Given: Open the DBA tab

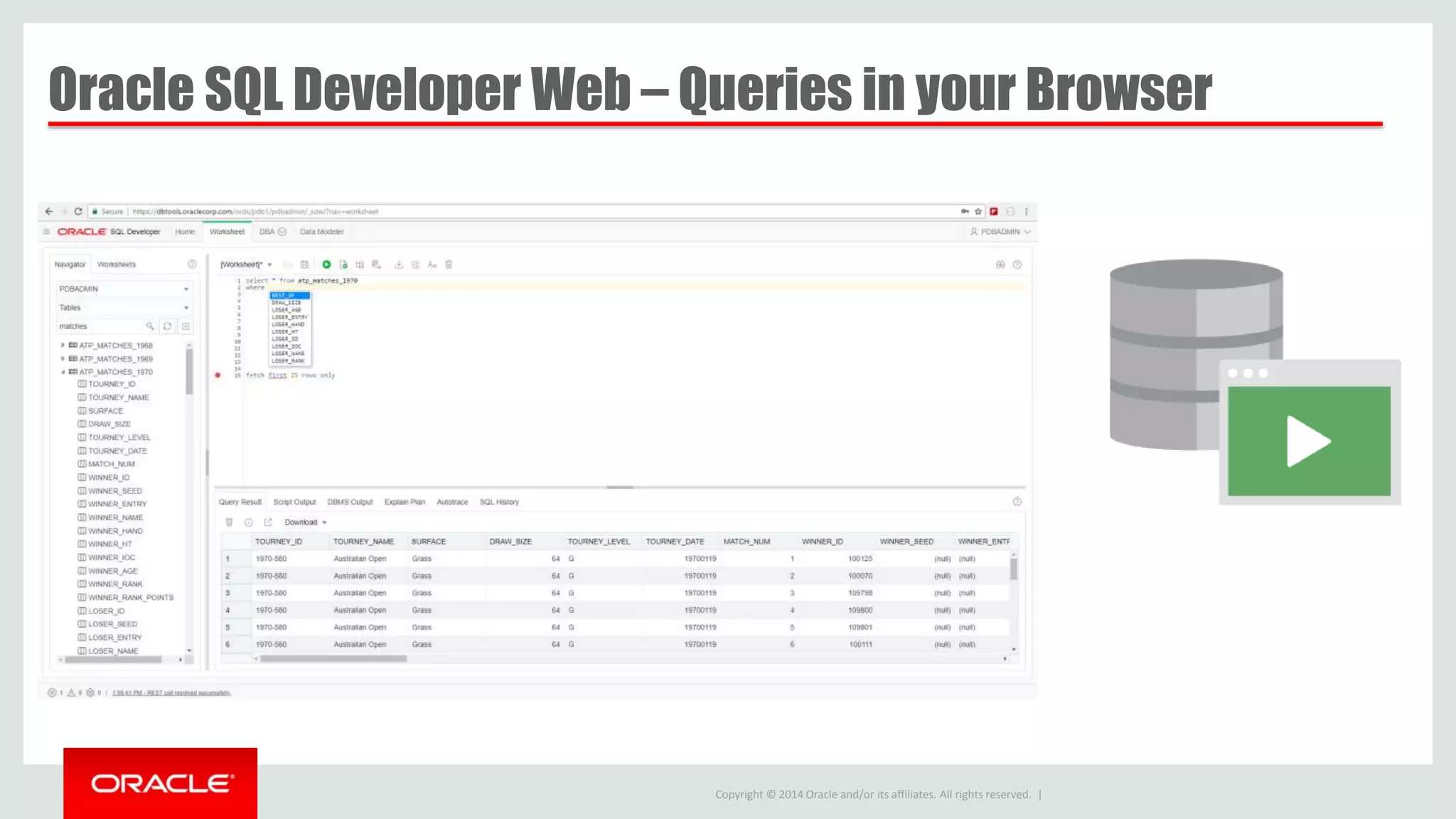Looking at the screenshot, I should coord(272,232).
